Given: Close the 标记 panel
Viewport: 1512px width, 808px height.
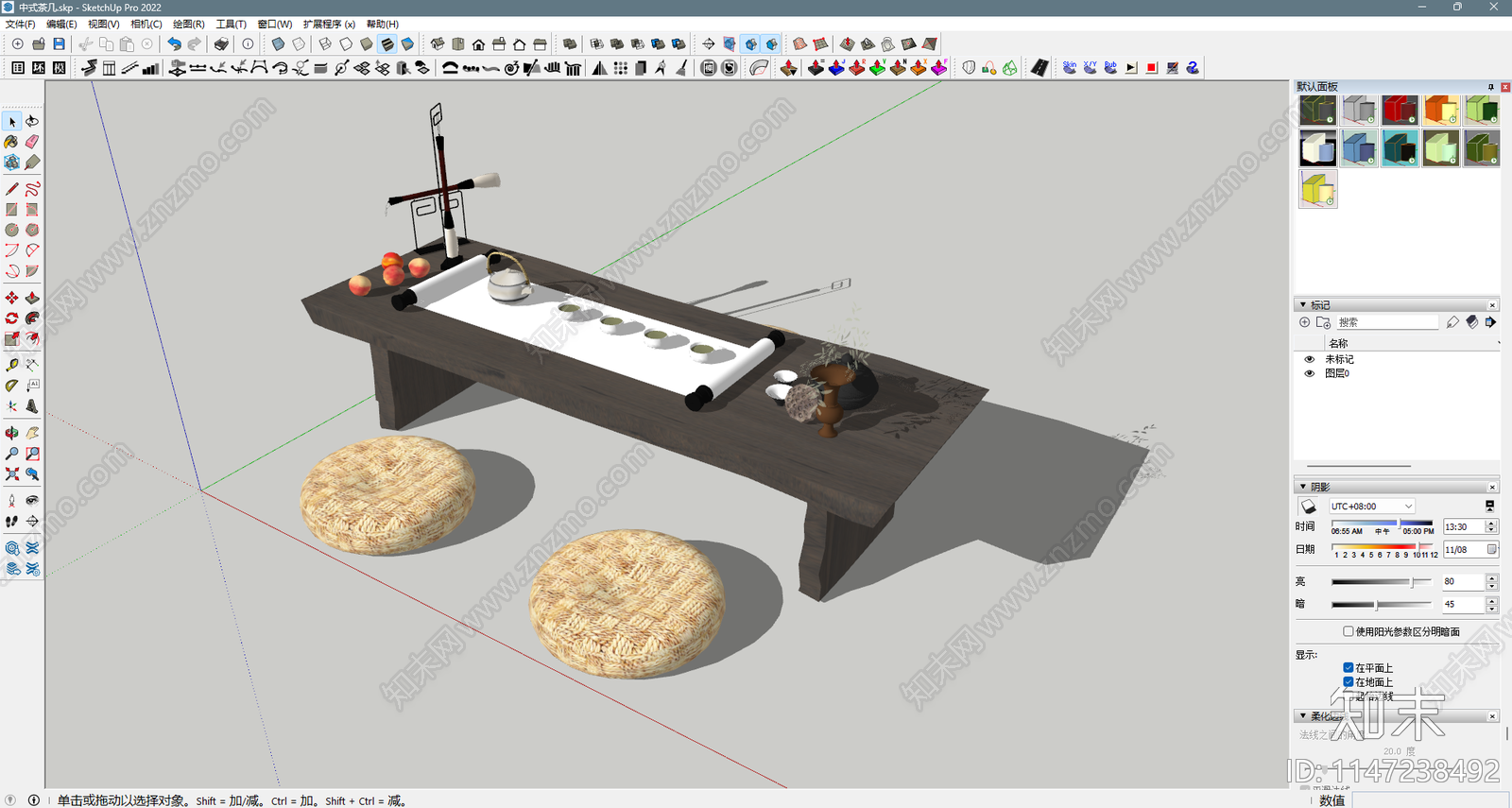Looking at the screenshot, I should pos(1492,304).
